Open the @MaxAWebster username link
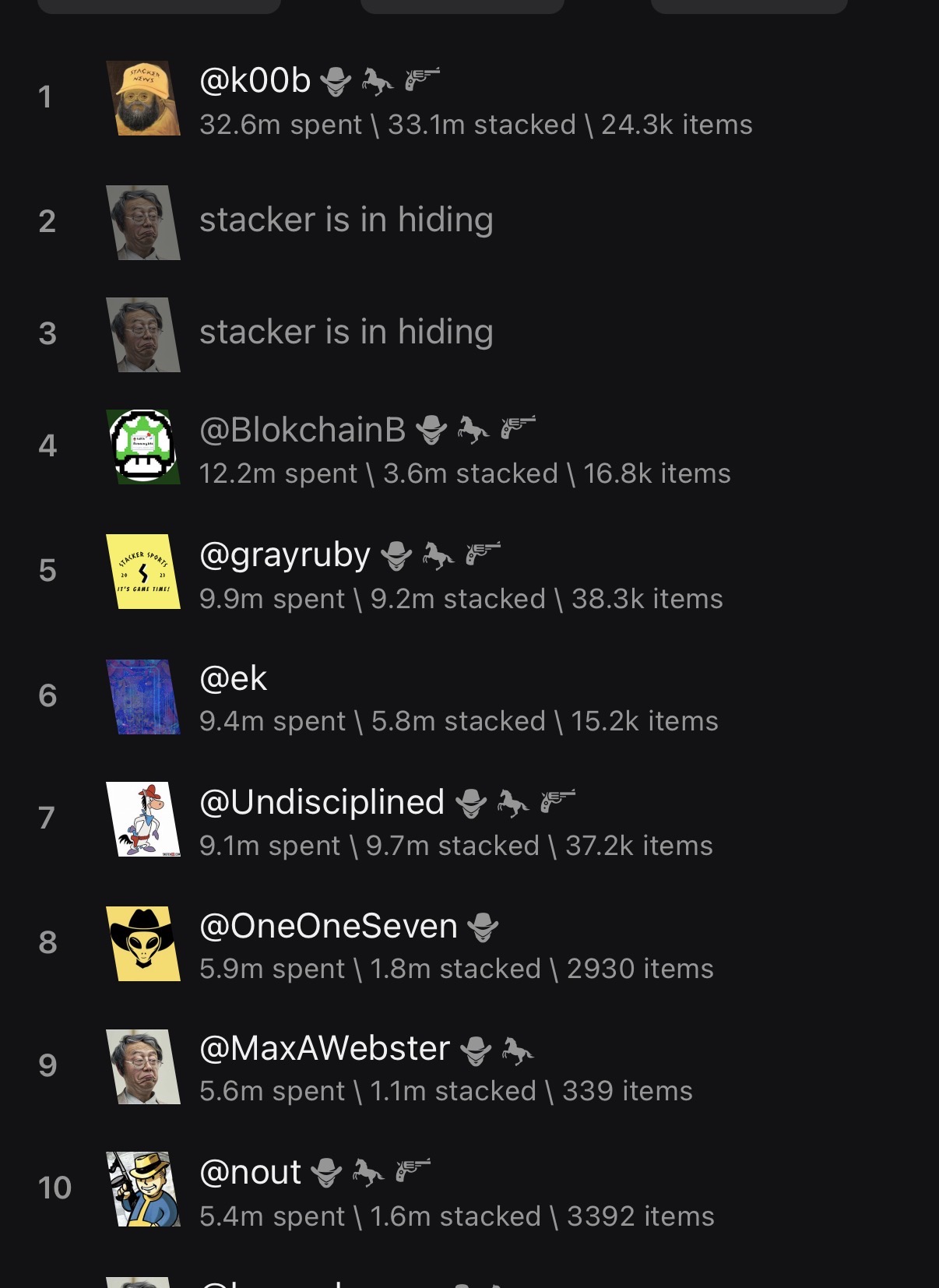 [325, 1049]
